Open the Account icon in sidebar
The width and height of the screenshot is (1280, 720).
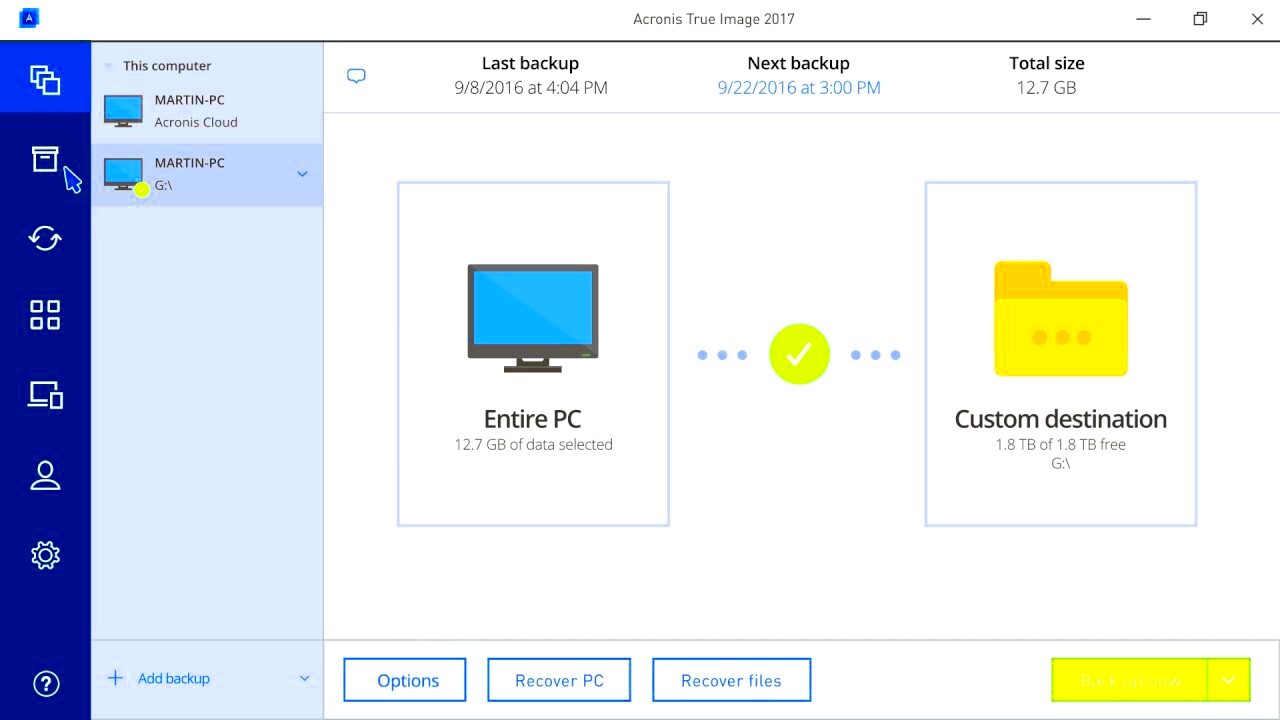45,475
